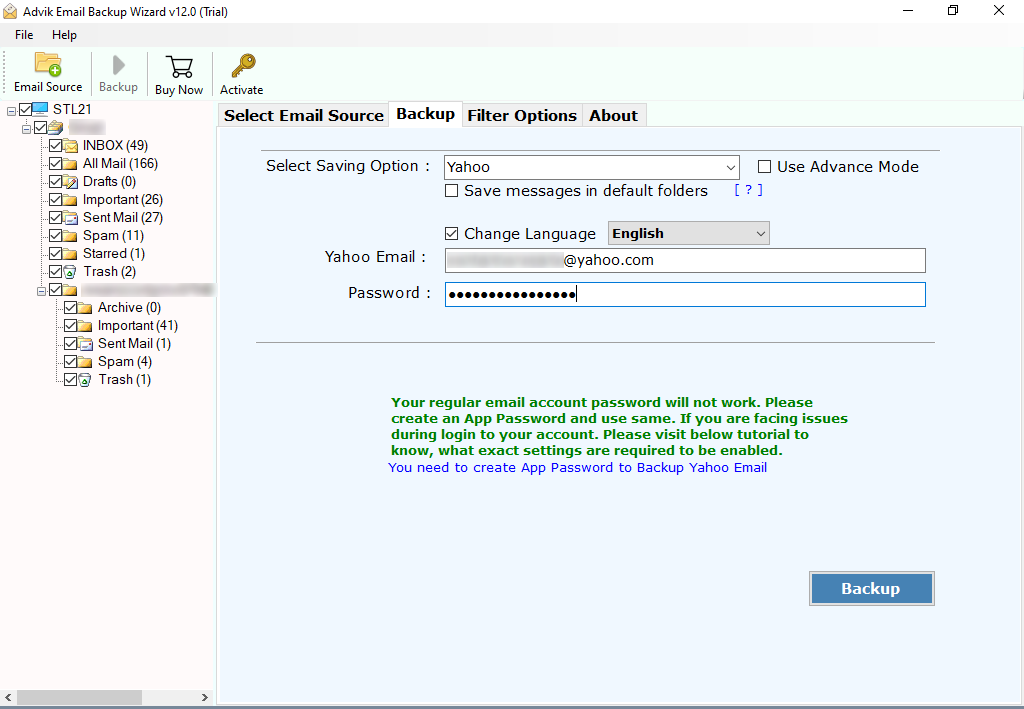Screen dimensions: 1024x709
Task: Select the INBOX (49) envelope folder icon
Action: point(70,146)
